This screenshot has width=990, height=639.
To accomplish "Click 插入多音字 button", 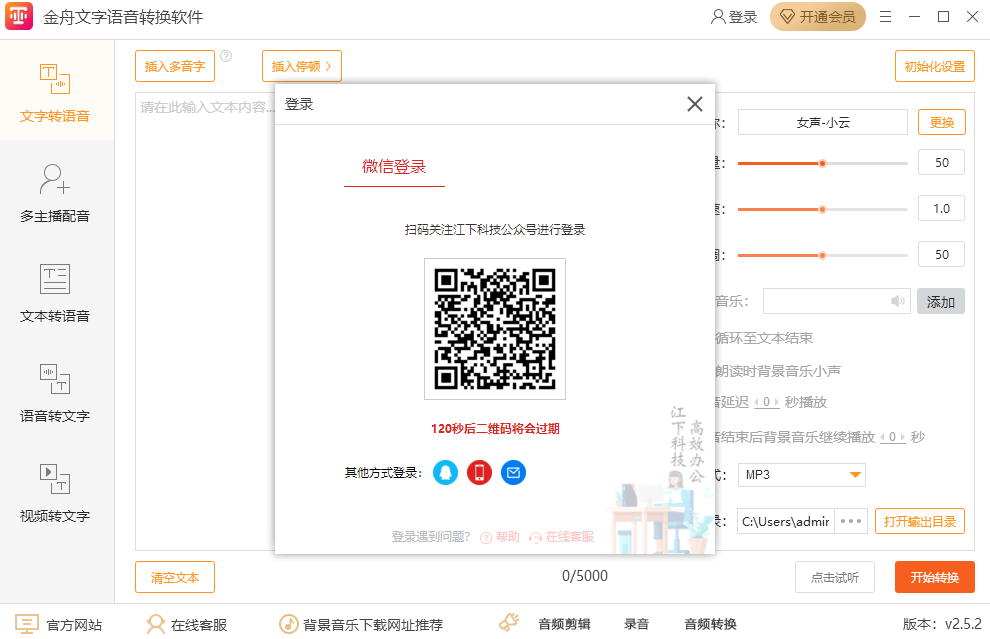I will pyautogui.click(x=175, y=66).
